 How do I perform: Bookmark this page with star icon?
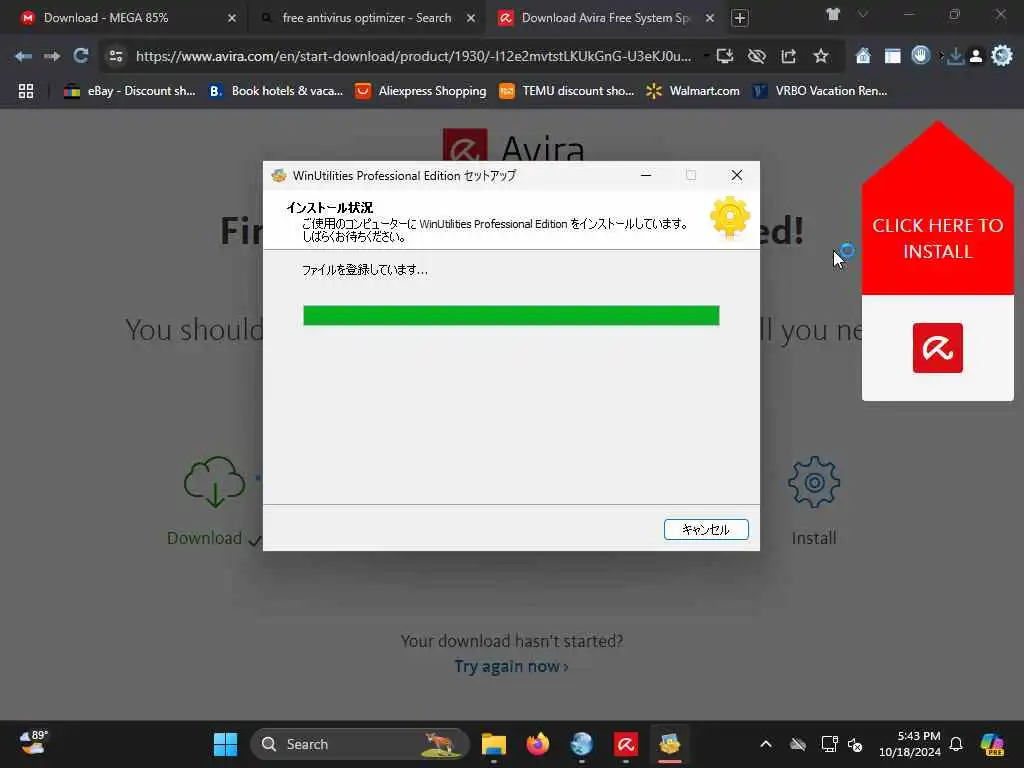coord(821,57)
